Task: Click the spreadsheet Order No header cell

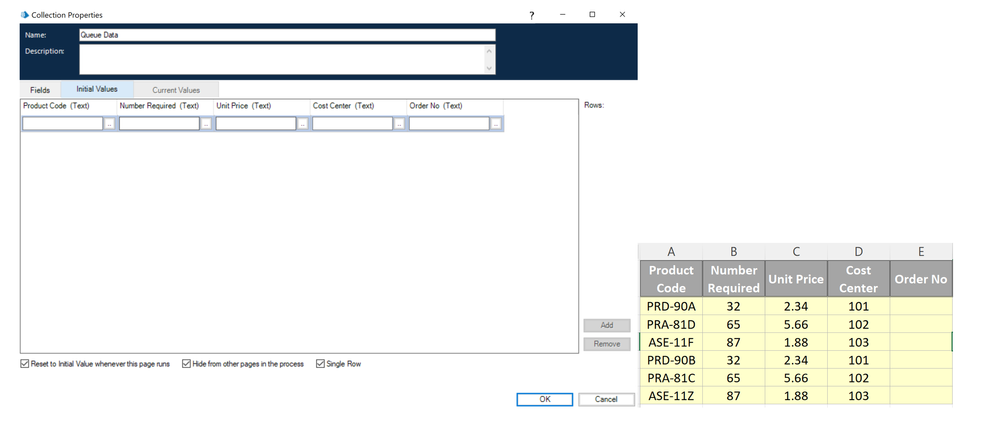Action: click(x=921, y=279)
